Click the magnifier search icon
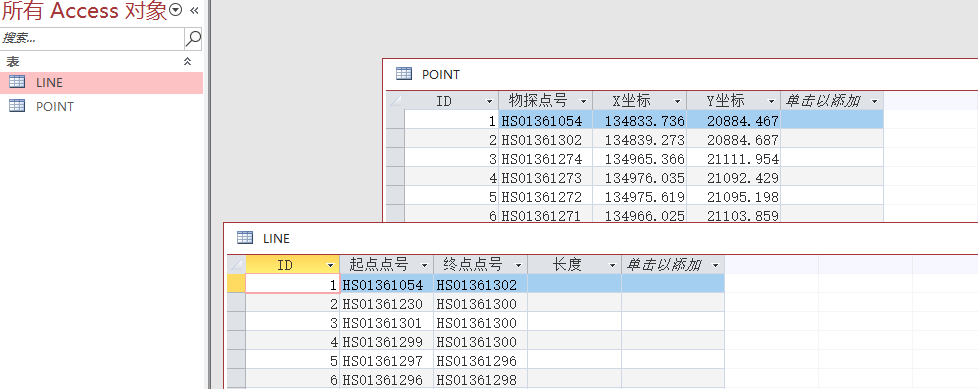The image size is (978, 389). click(x=193, y=38)
